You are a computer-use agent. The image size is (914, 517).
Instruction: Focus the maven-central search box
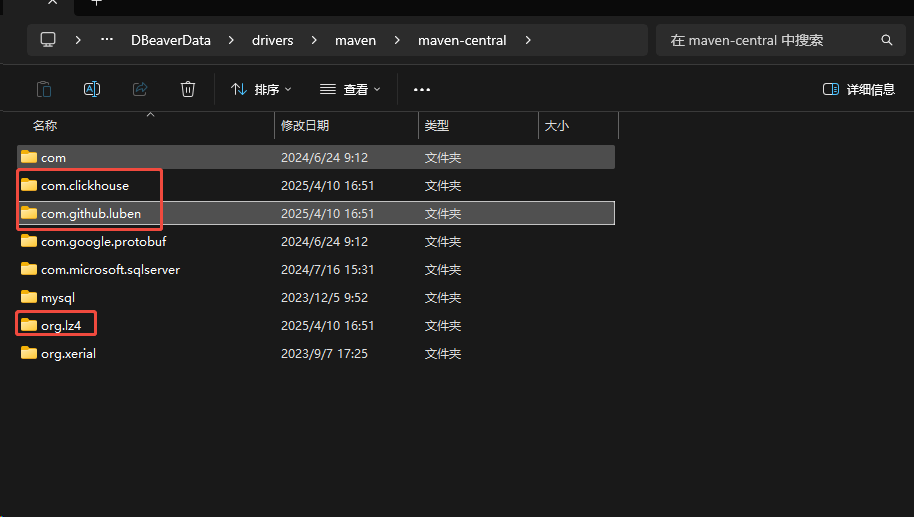781,40
